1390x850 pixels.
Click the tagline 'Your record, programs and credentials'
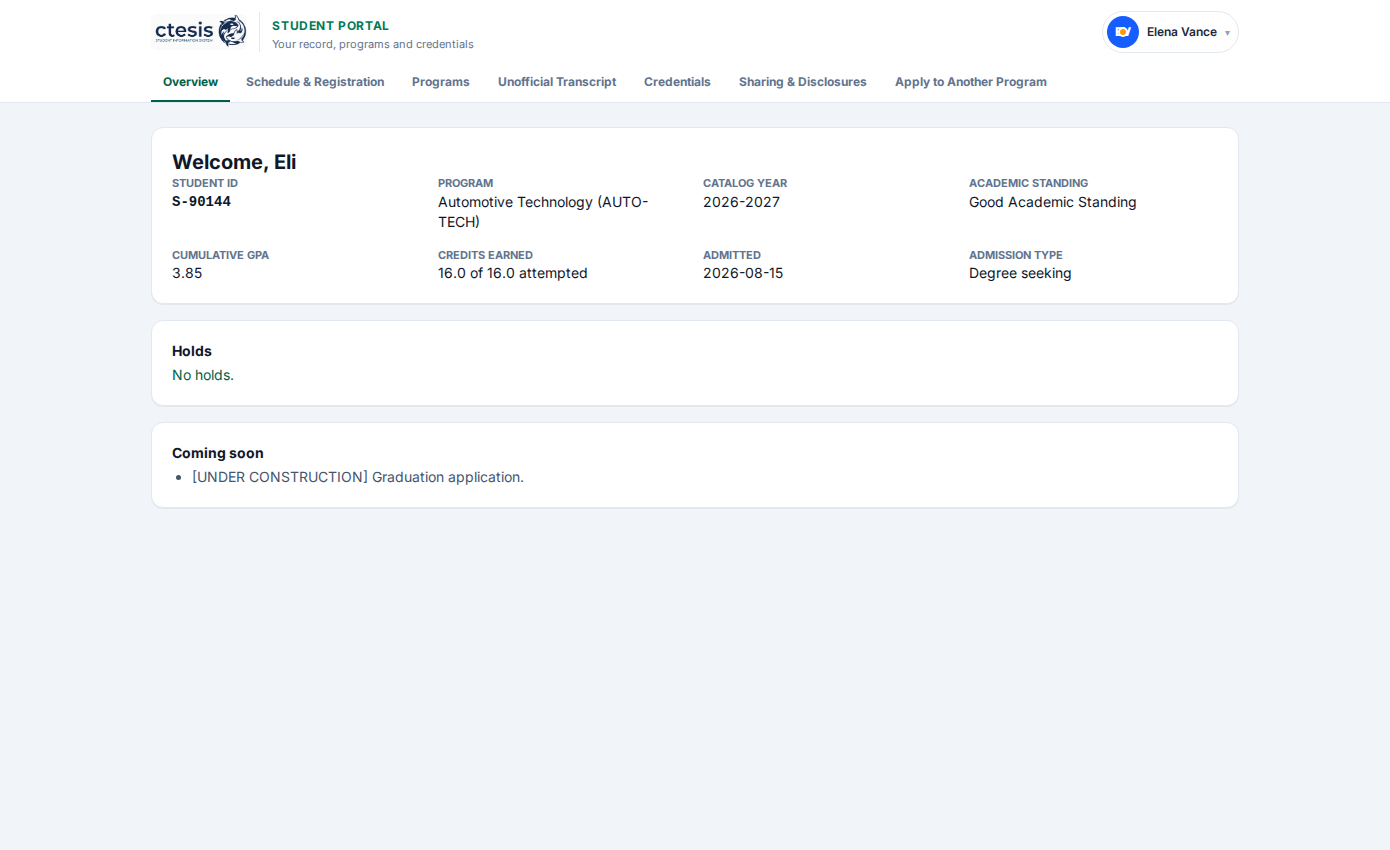(373, 44)
